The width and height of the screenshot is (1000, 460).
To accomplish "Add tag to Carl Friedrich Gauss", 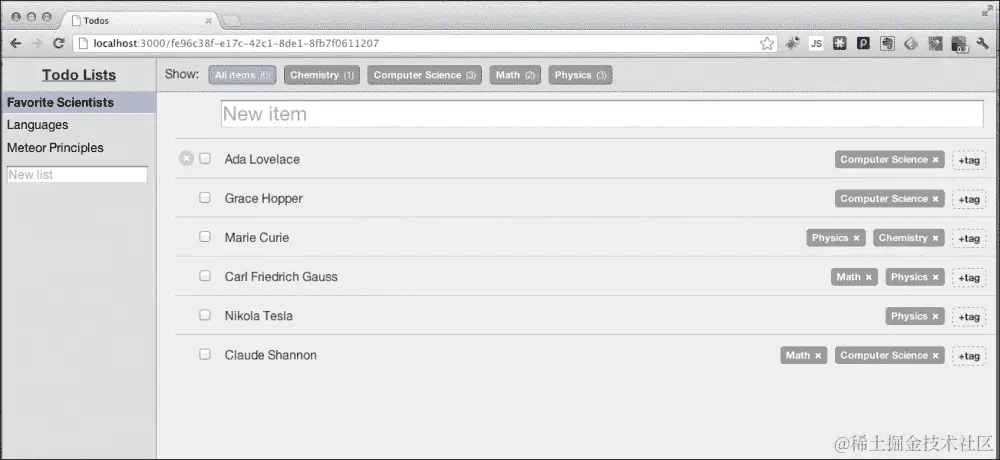I will (x=969, y=278).
